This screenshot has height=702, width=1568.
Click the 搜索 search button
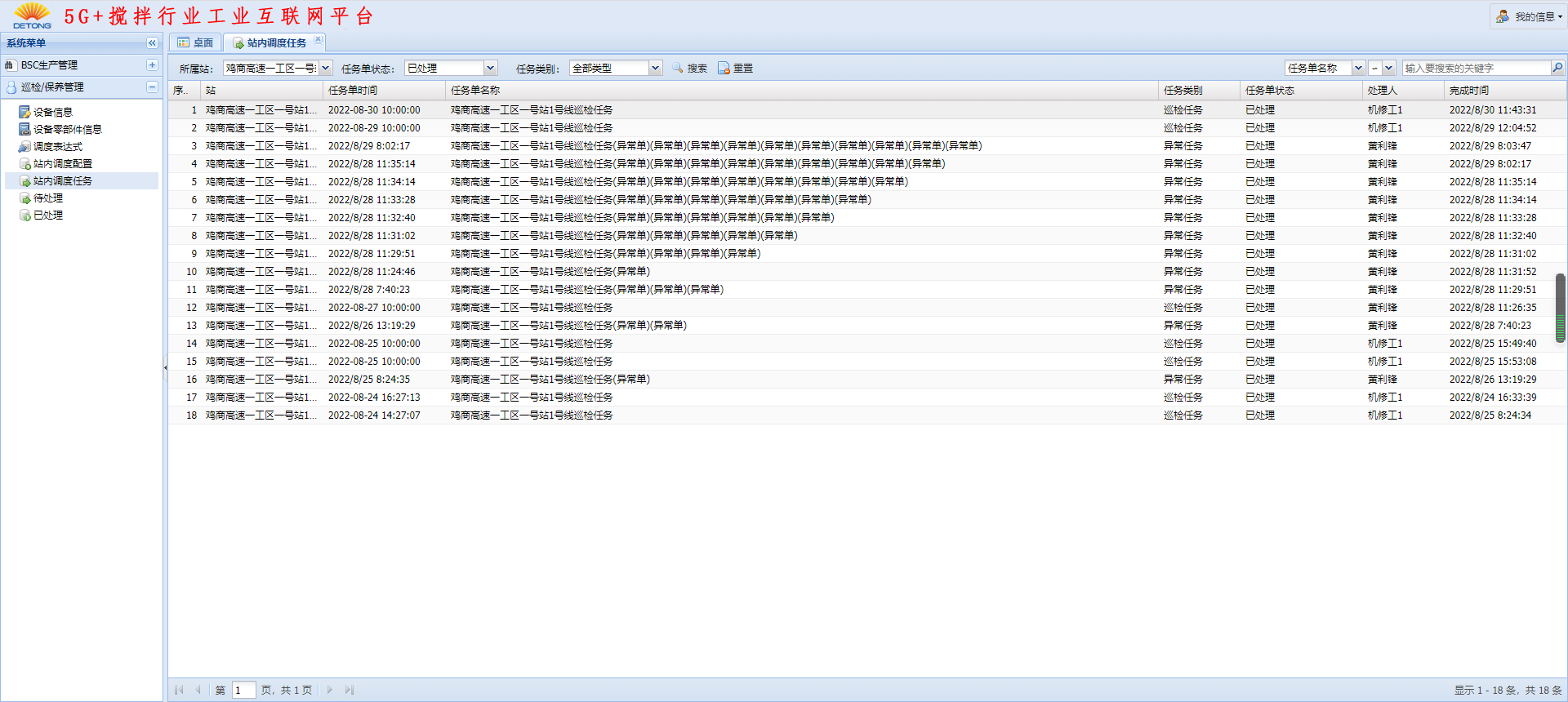click(x=689, y=69)
